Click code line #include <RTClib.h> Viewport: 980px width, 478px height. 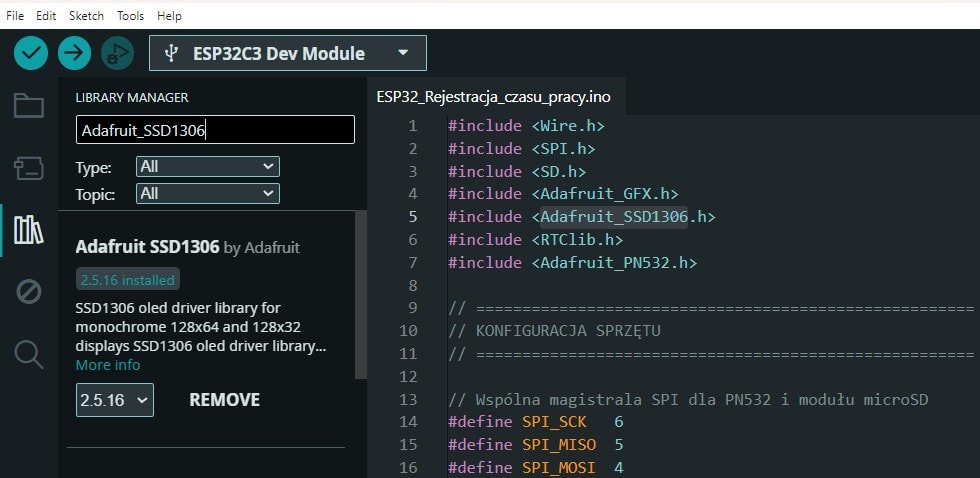tap(536, 239)
